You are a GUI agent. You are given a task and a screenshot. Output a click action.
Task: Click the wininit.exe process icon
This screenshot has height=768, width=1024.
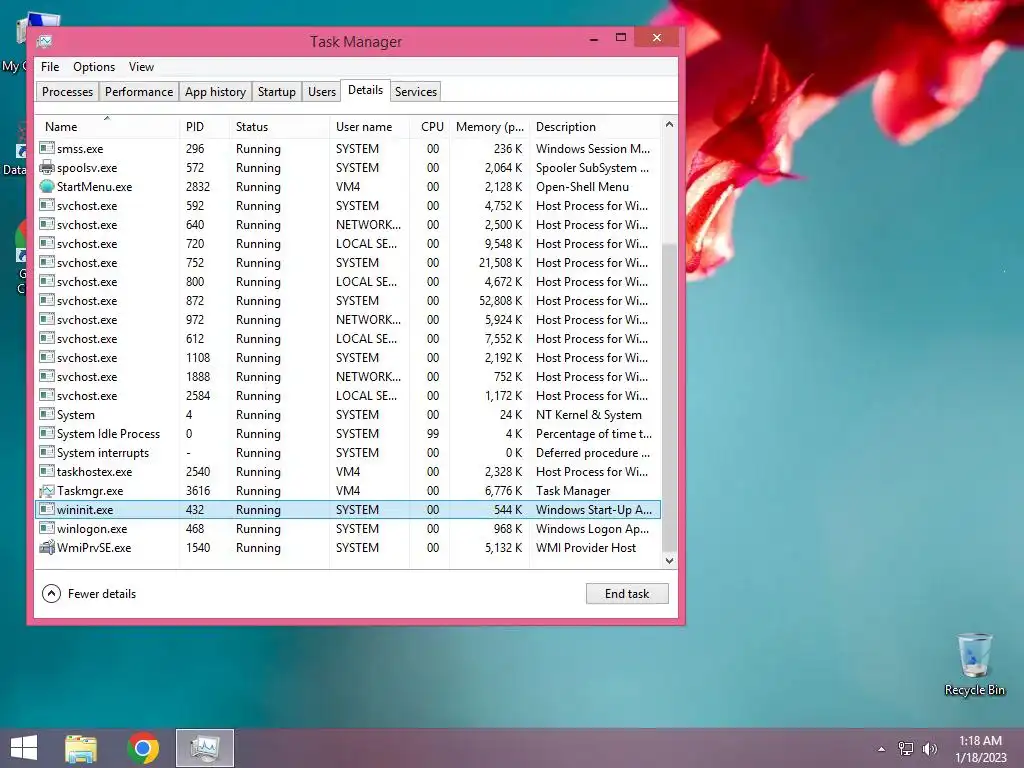tap(46, 509)
